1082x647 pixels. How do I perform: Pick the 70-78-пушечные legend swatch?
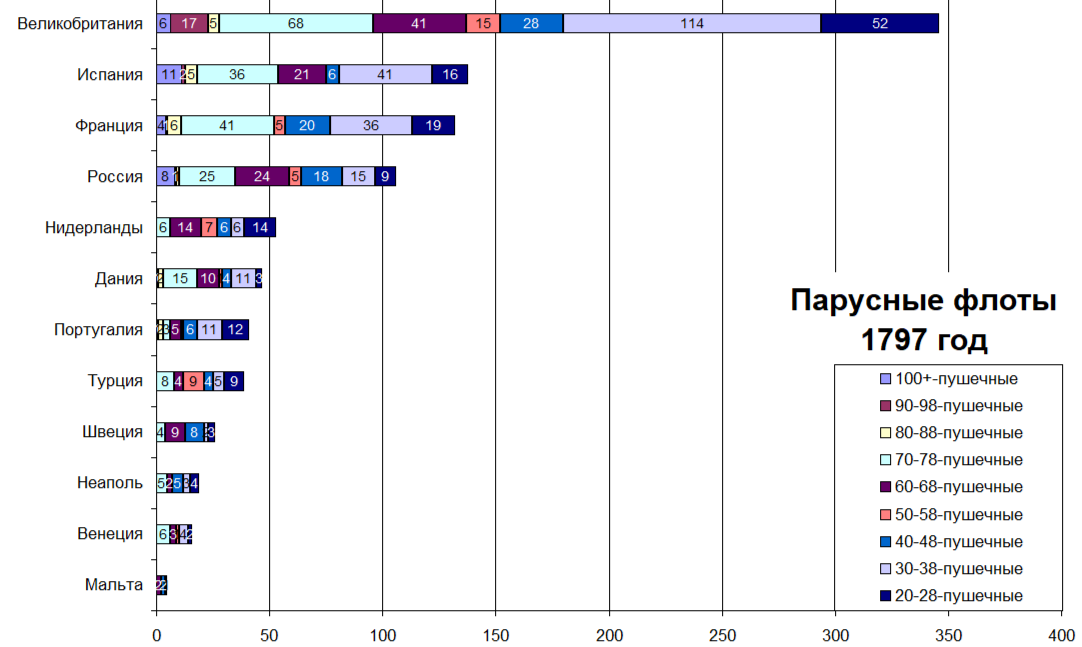884,461
